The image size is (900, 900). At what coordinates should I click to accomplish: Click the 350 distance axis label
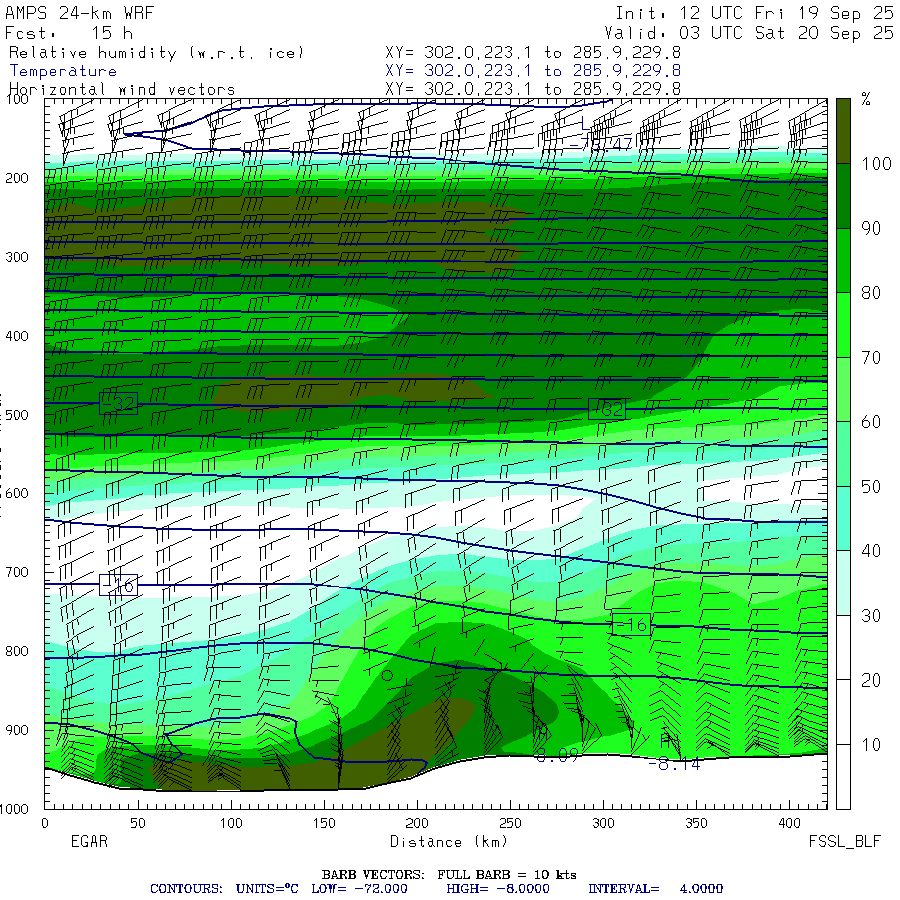(696, 823)
